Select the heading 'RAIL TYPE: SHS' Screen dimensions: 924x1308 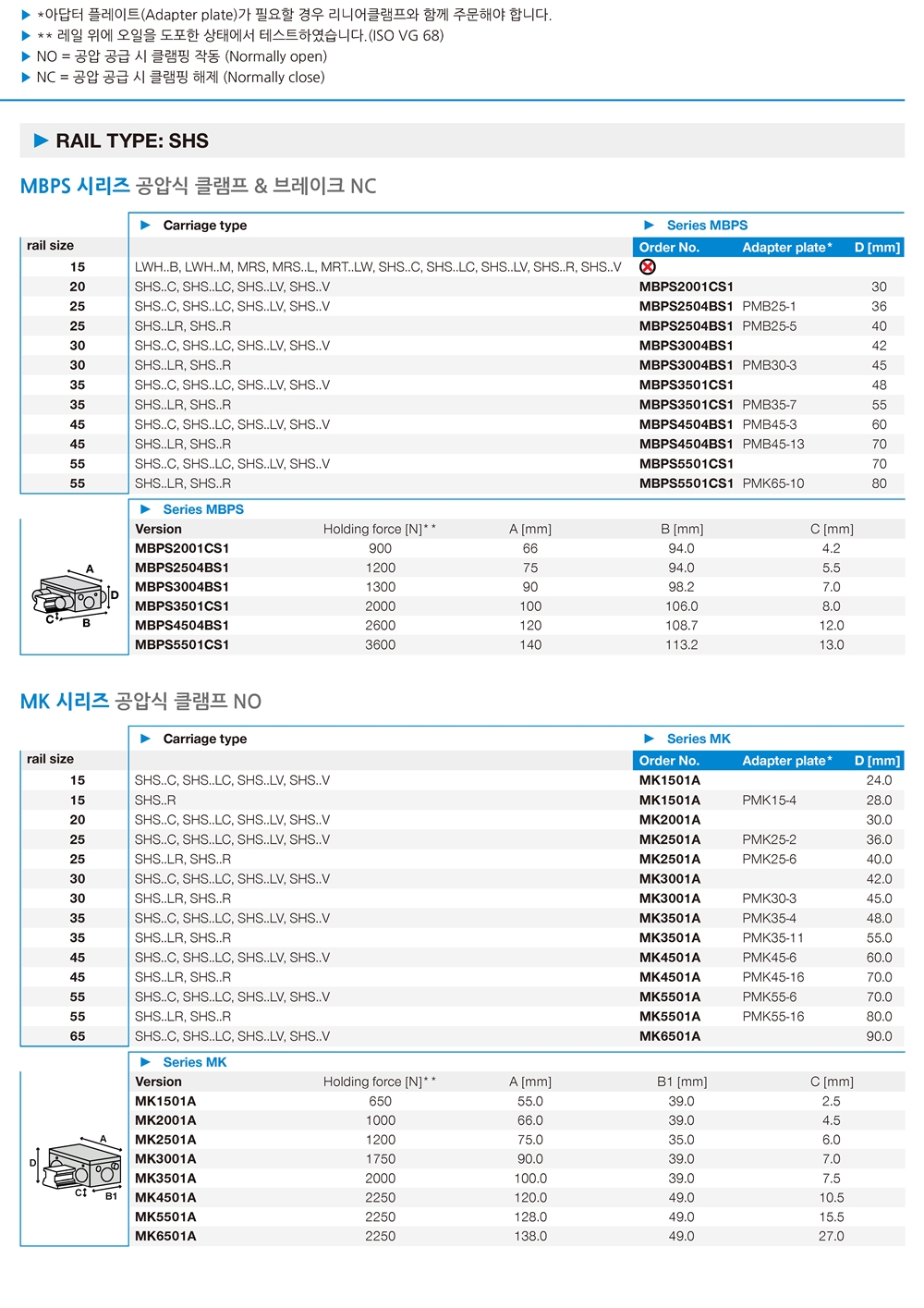(132, 141)
